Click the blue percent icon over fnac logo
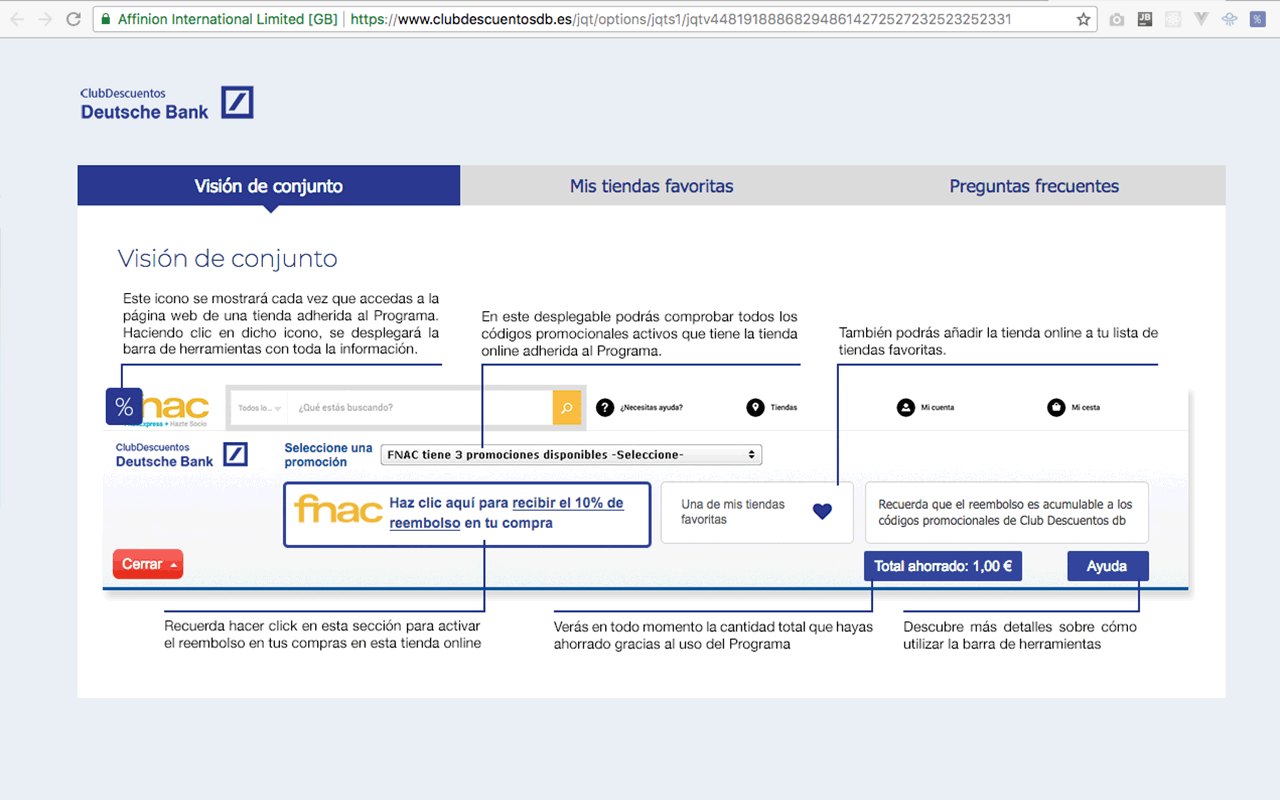The image size is (1280, 800). 124,407
